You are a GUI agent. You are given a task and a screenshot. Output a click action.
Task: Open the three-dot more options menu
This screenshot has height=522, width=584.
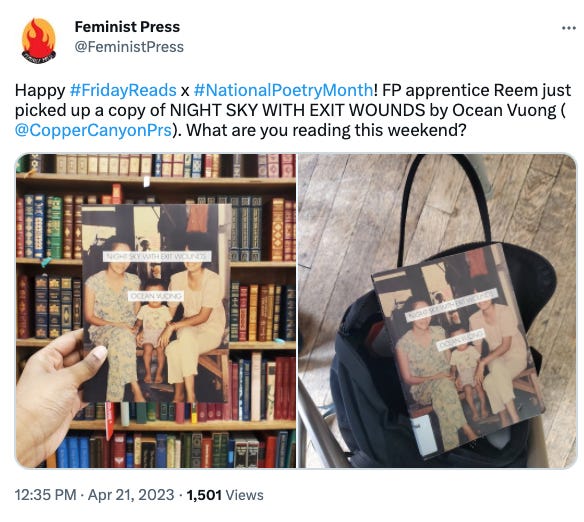(x=569, y=28)
